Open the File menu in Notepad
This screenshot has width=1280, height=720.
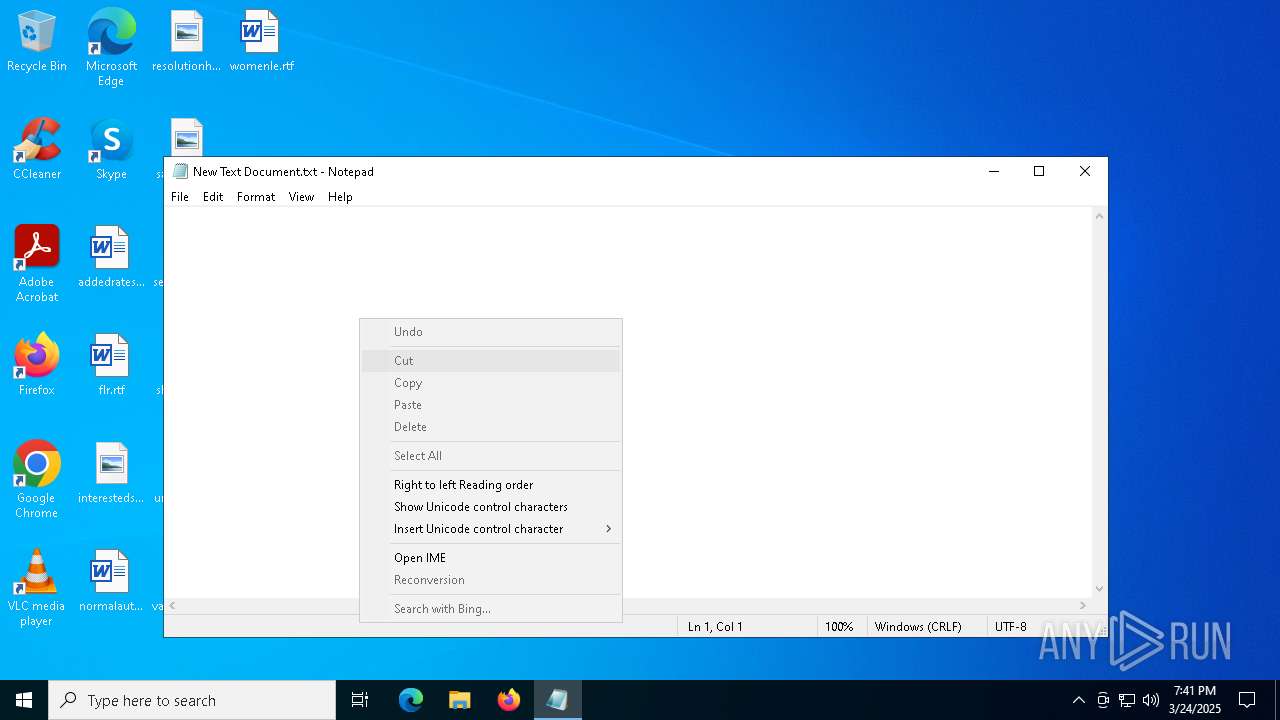coord(180,197)
